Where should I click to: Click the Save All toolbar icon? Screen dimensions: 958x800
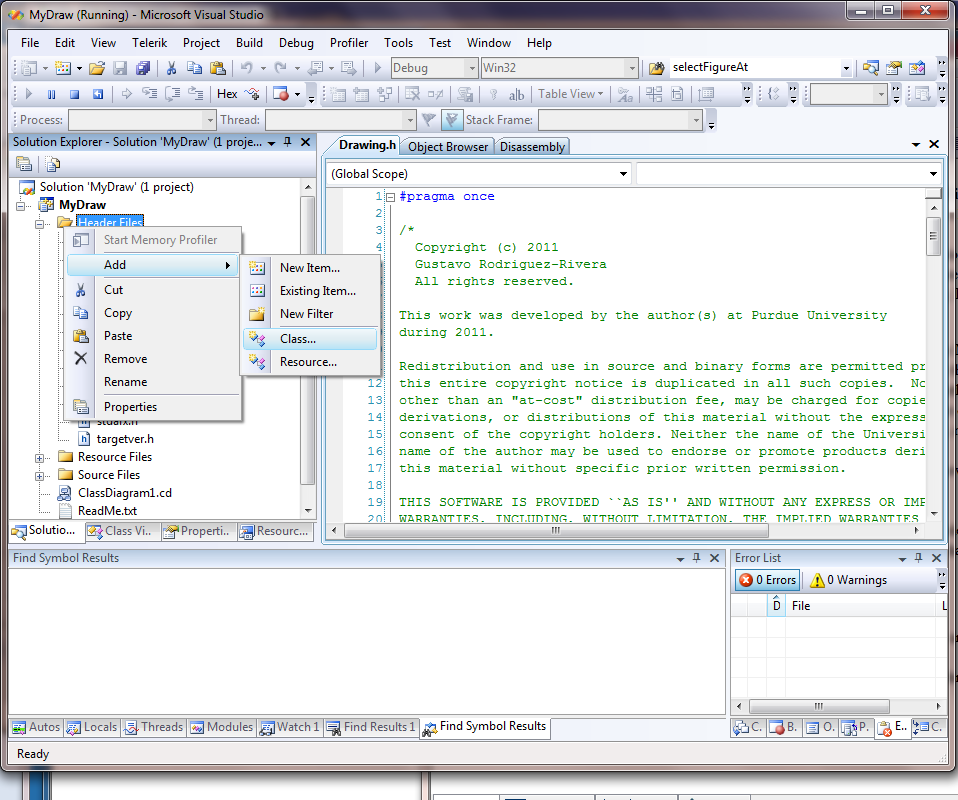143,68
